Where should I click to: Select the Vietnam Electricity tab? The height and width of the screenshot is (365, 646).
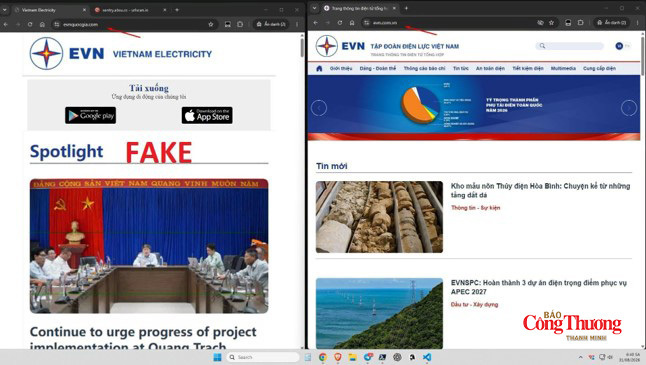click(46, 10)
